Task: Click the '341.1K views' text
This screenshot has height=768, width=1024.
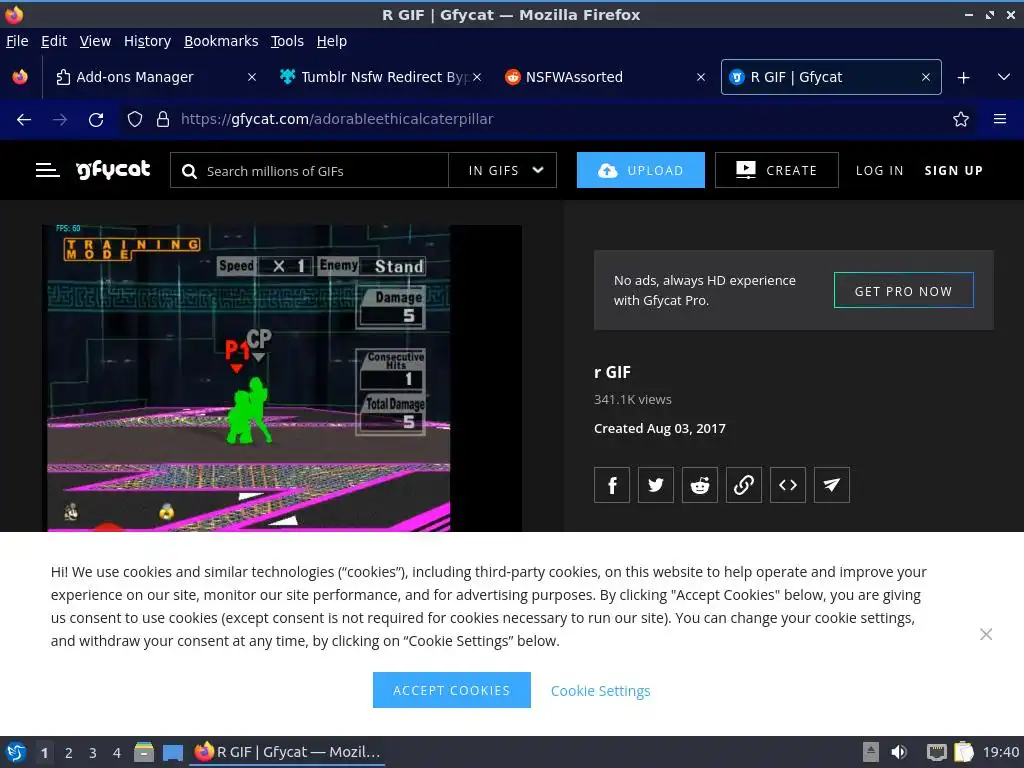Action: pyautogui.click(x=633, y=400)
